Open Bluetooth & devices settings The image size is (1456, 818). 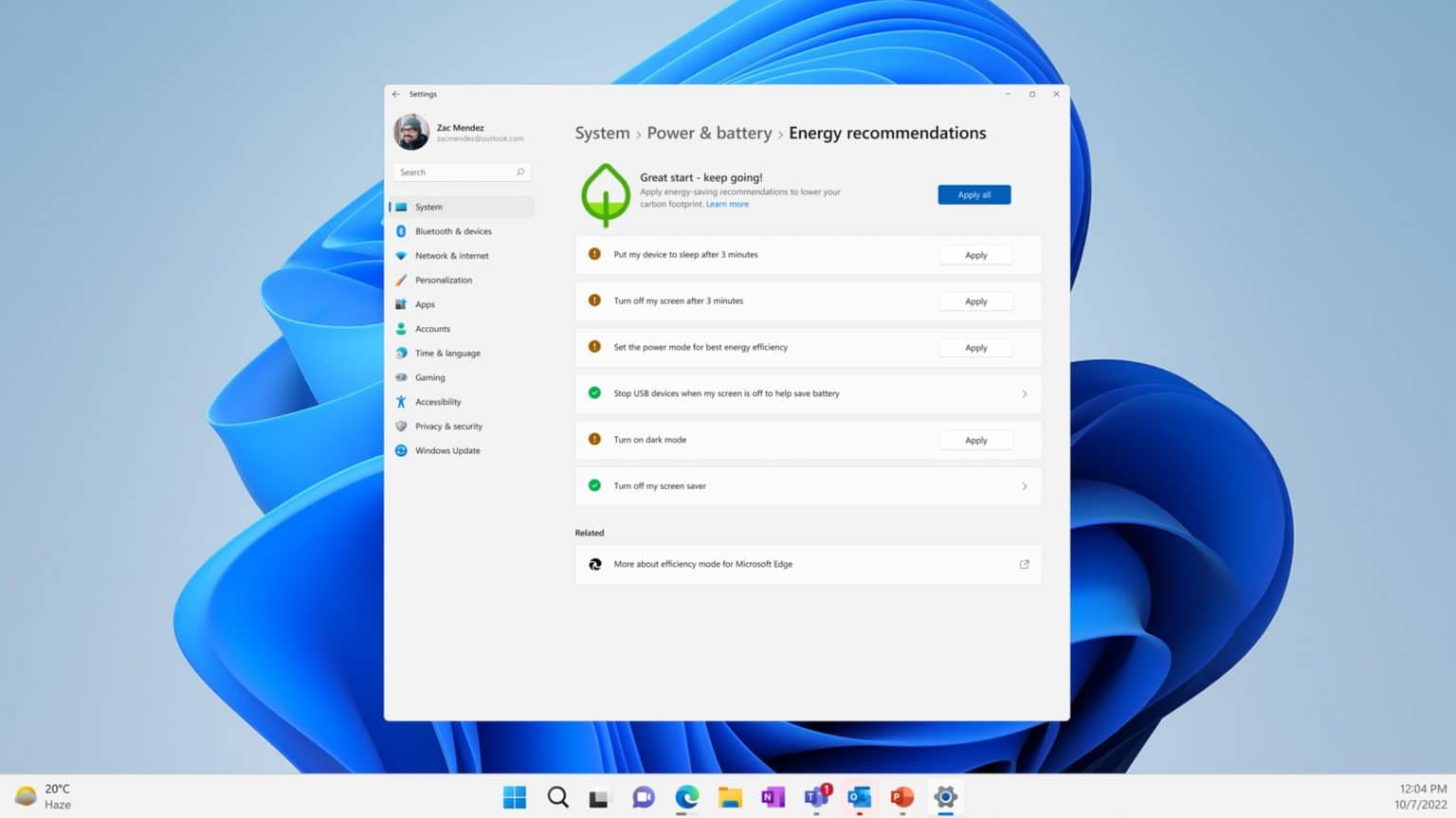coord(453,230)
